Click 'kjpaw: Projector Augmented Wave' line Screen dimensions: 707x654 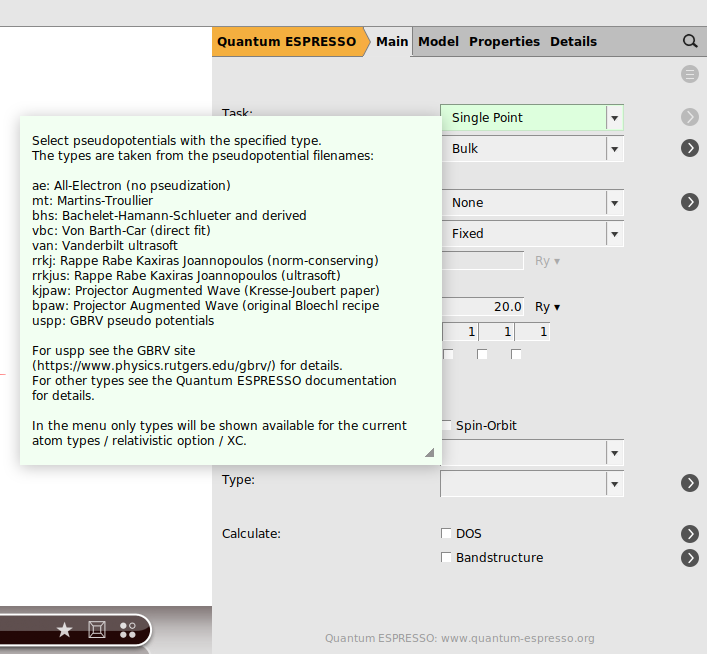tap(206, 290)
